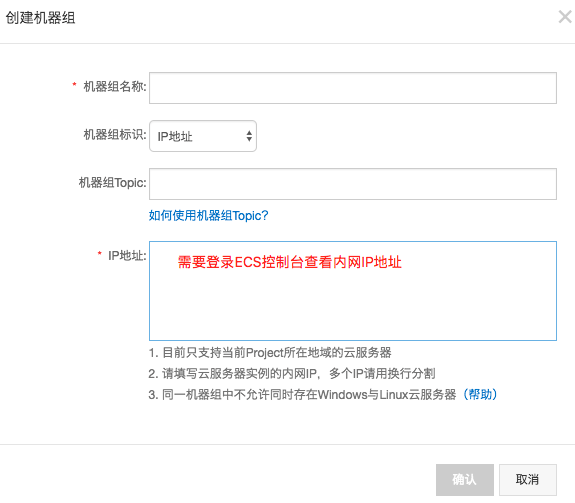Open the (帮助) link in note 3
Screen dimensions: 575x503
coord(480,394)
